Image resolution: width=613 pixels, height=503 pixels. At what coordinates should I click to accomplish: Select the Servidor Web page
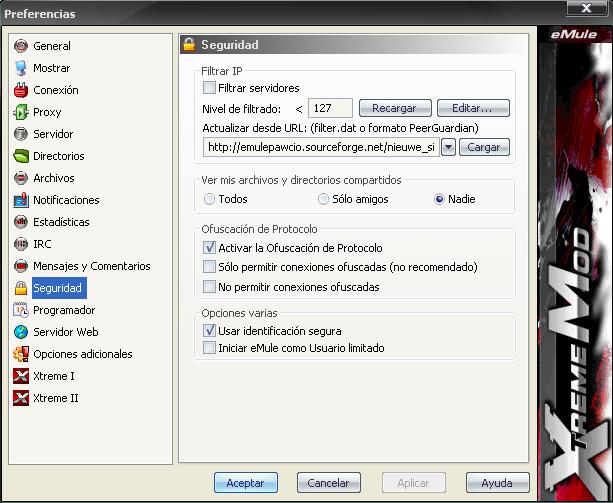pyautogui.click(x=66, y=332)
